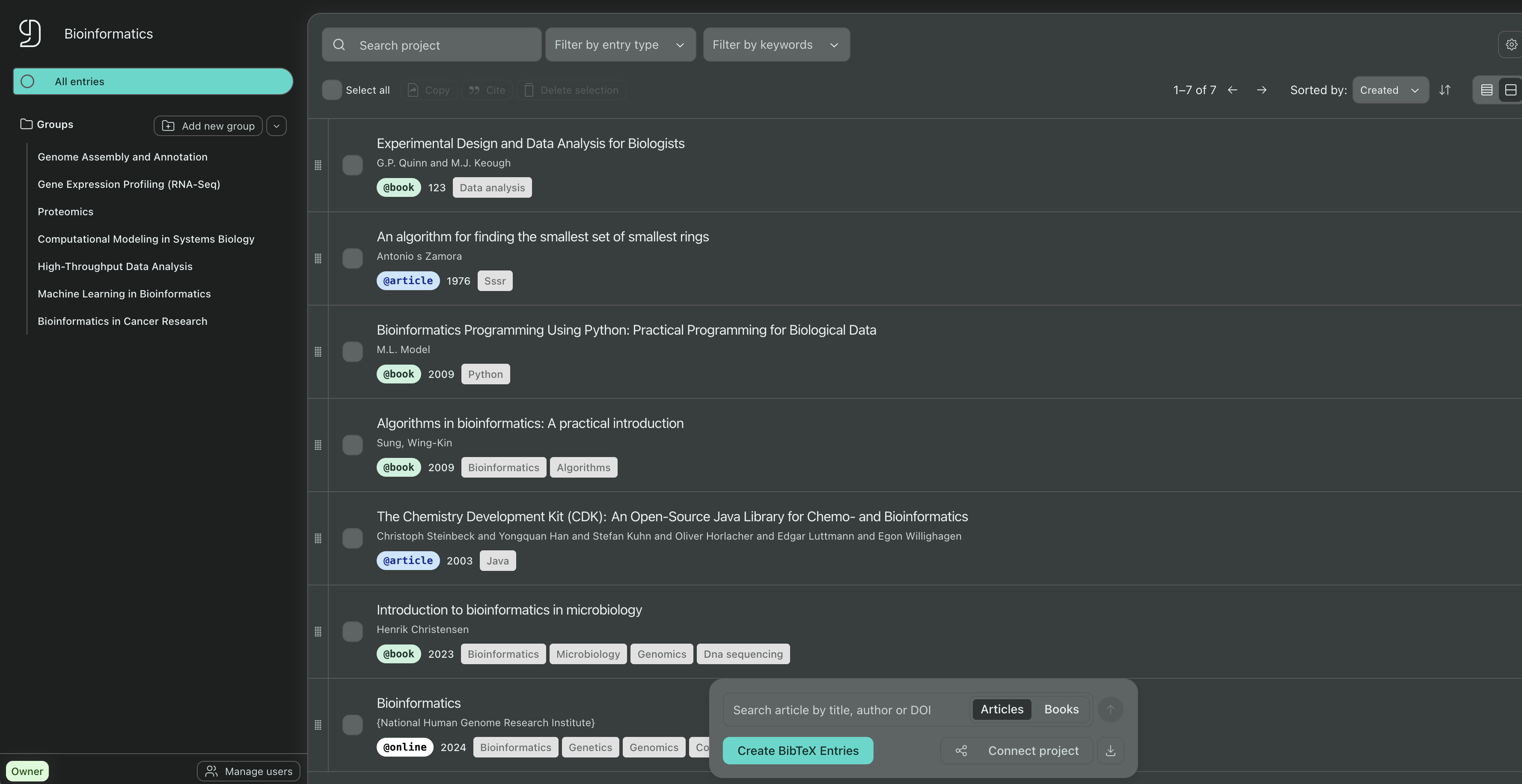
Task: Click the app logo in the sidebar
Action: (x=30, y=33)
